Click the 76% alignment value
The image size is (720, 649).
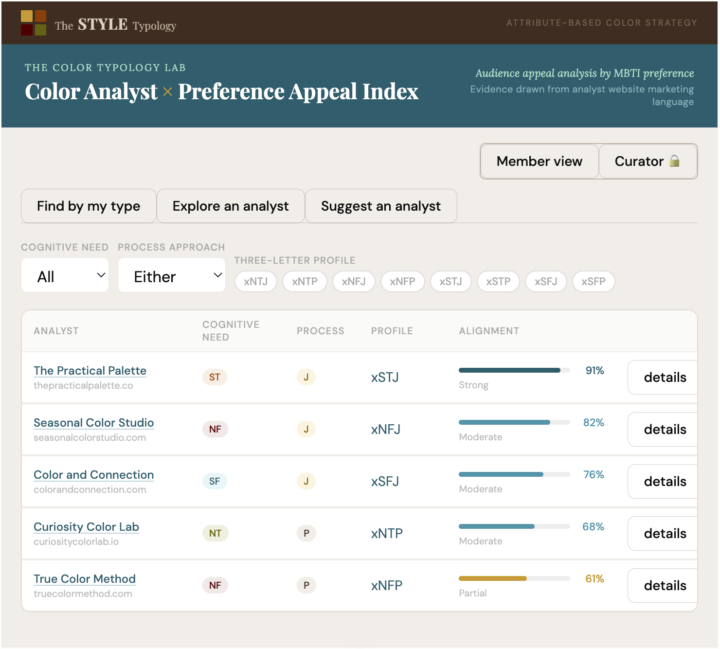pos(594,474)
